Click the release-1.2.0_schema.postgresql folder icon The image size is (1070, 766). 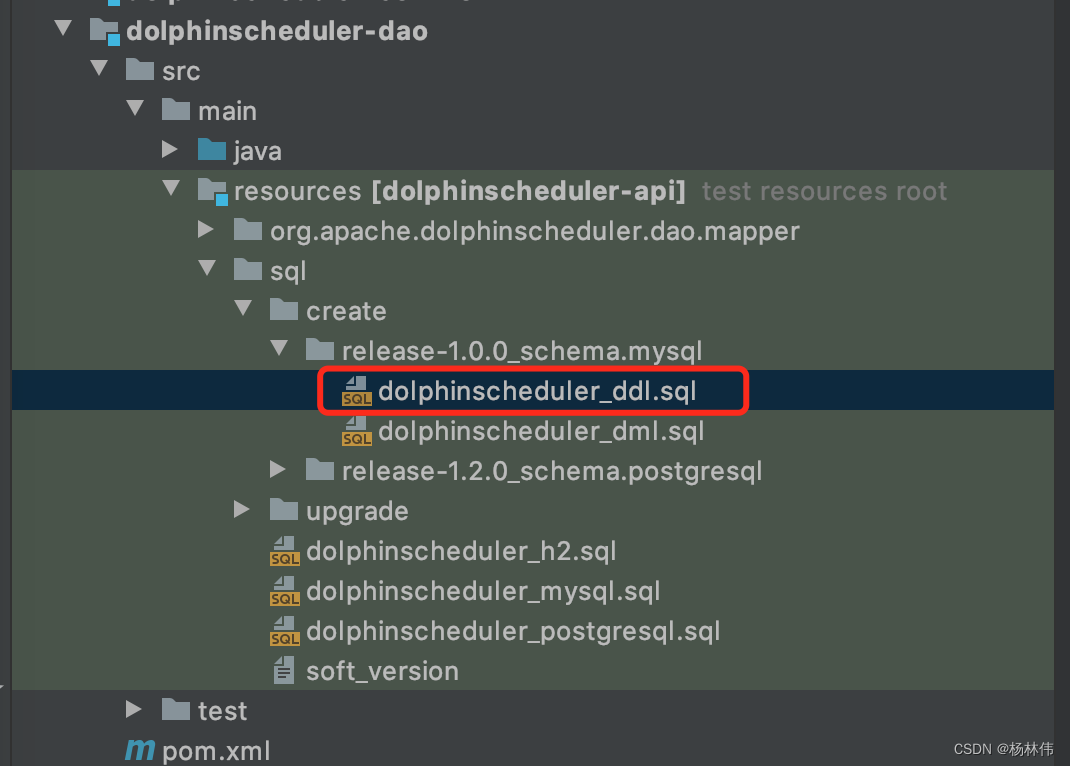(320, 469)
